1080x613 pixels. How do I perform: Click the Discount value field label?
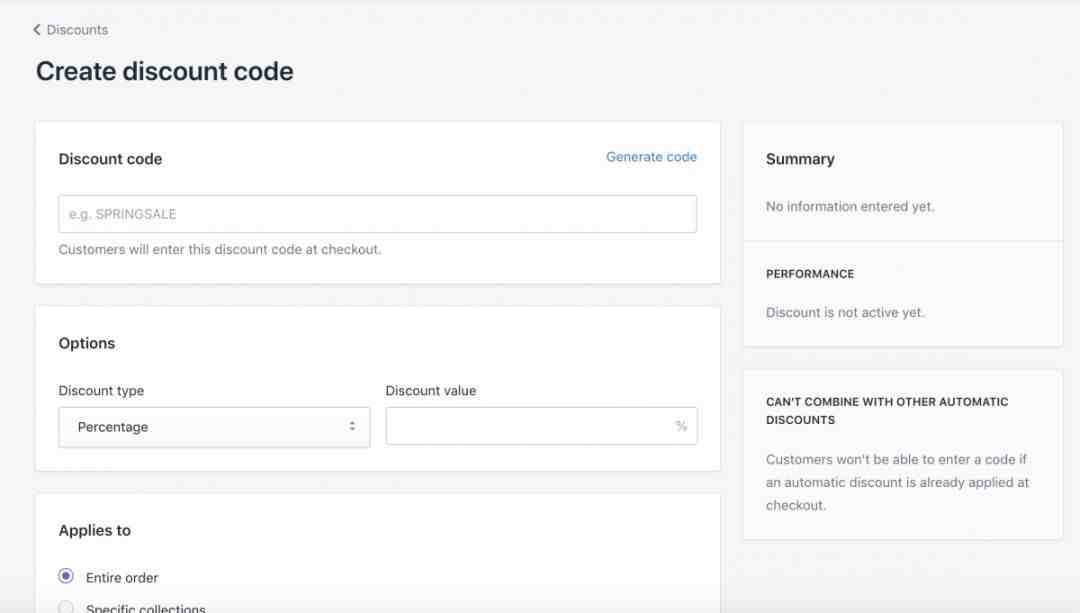point(431,391)
